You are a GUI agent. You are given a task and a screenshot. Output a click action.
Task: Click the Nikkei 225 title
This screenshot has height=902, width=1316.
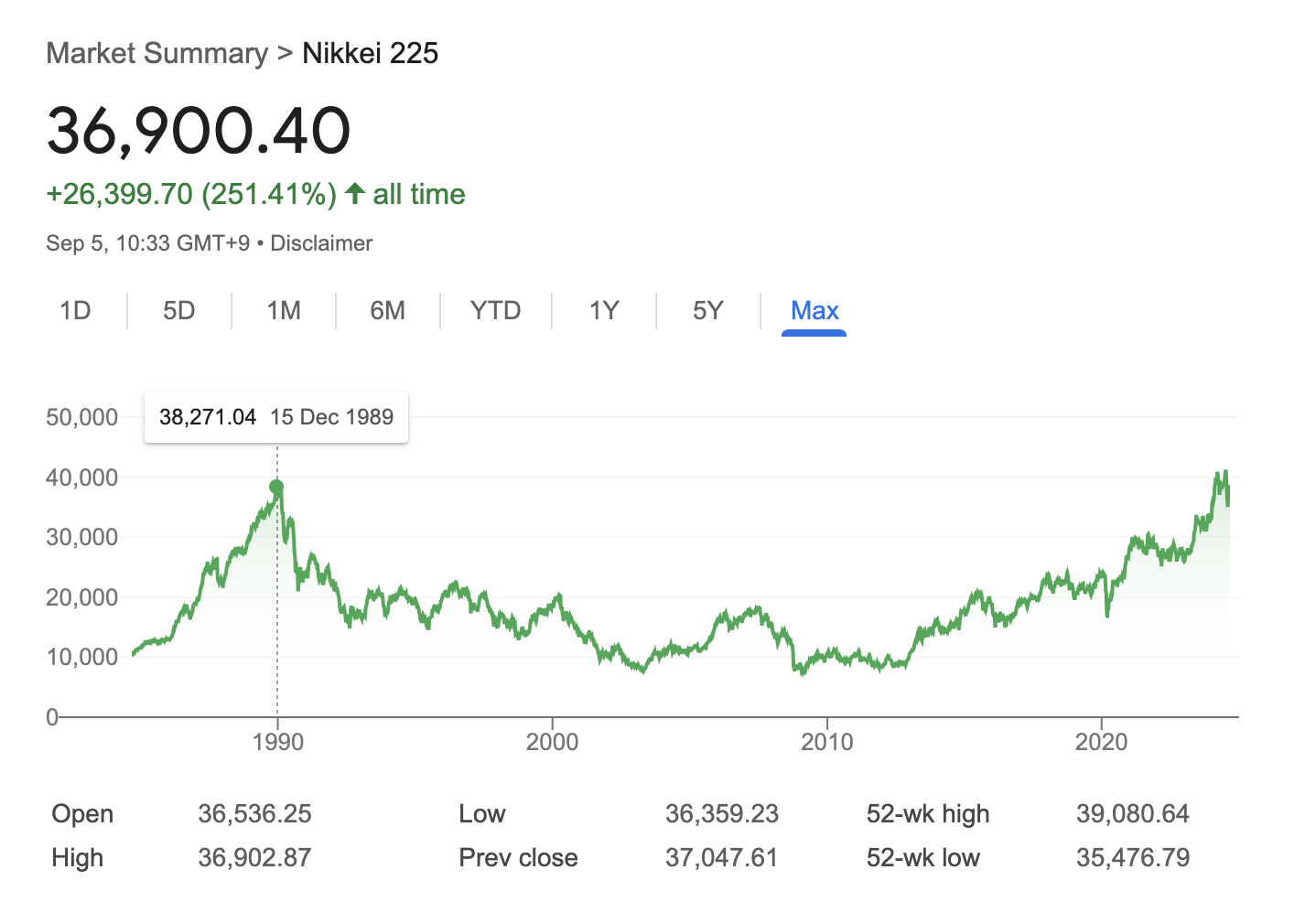coord(370,53)
